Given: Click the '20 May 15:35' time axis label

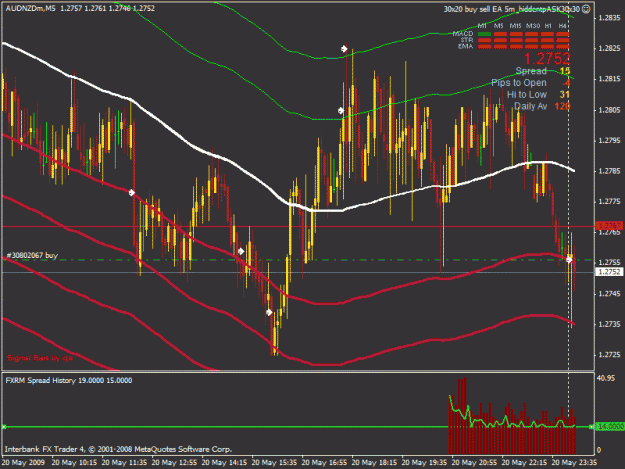Looking at the screenshot, I should [274, 463].
